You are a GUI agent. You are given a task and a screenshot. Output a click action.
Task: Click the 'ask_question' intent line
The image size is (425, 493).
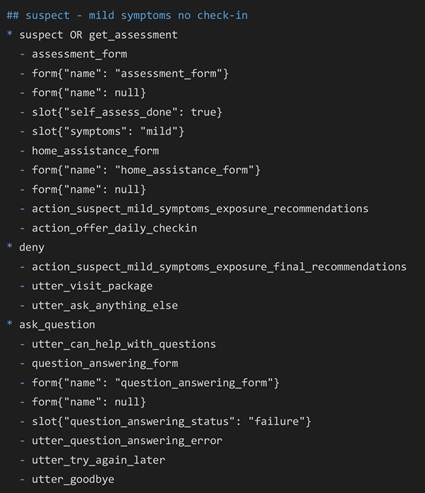click(51, 325)
